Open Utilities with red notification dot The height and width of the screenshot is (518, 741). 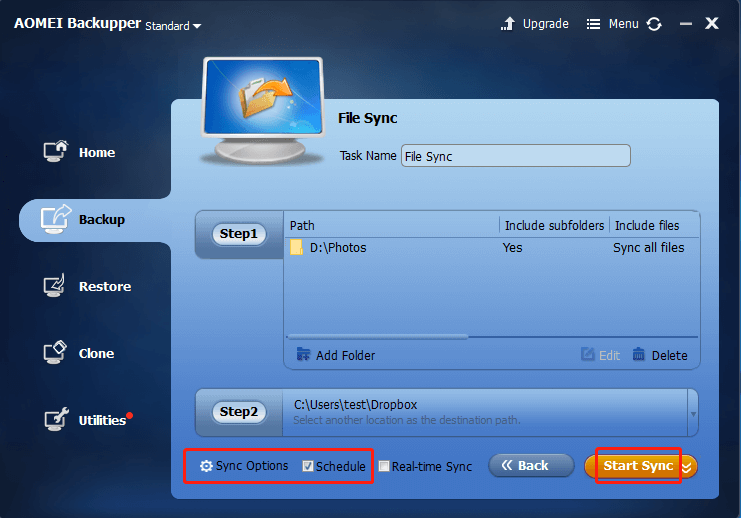tap(88, 420)
